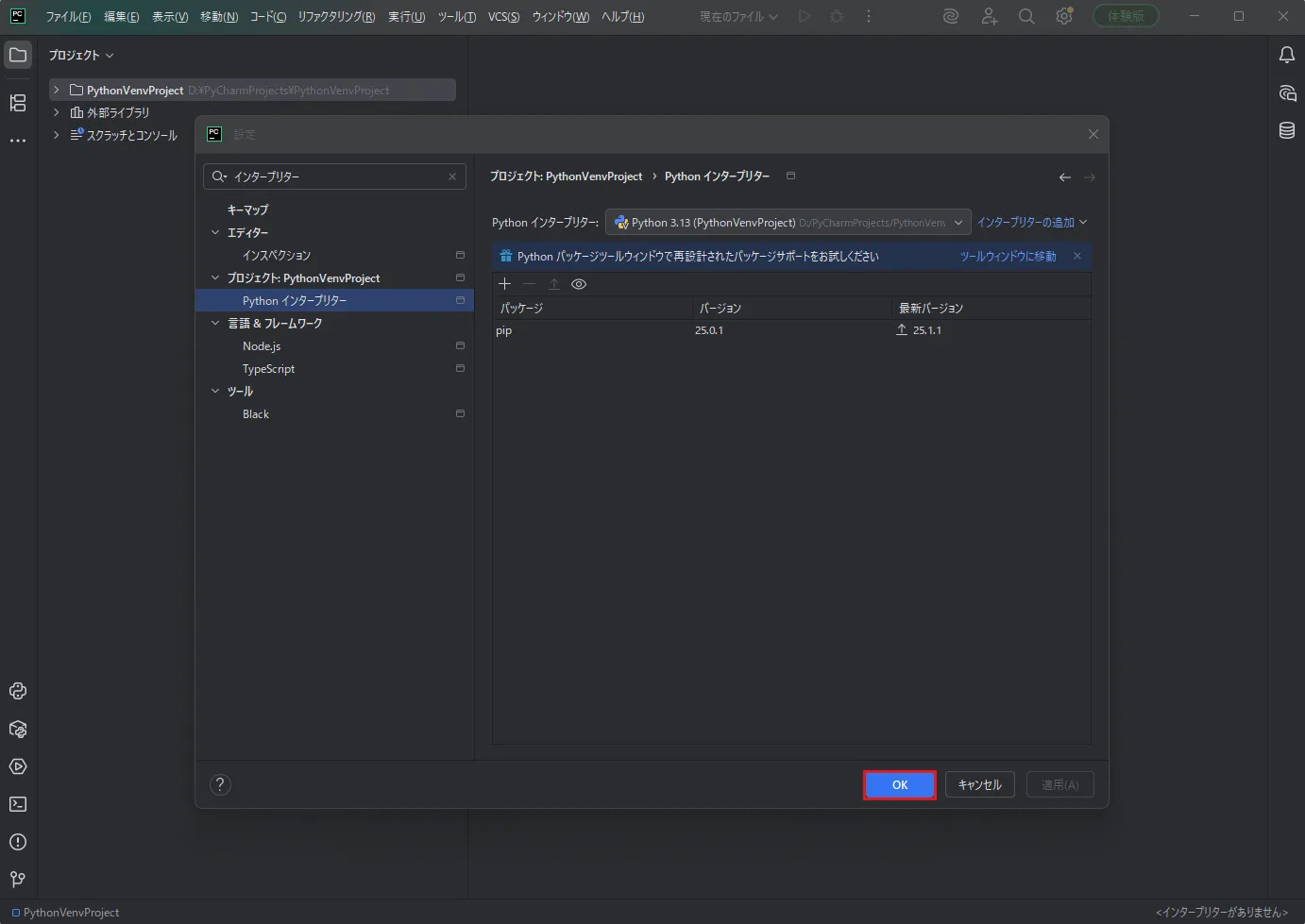Click the settings help question mark

220,784
